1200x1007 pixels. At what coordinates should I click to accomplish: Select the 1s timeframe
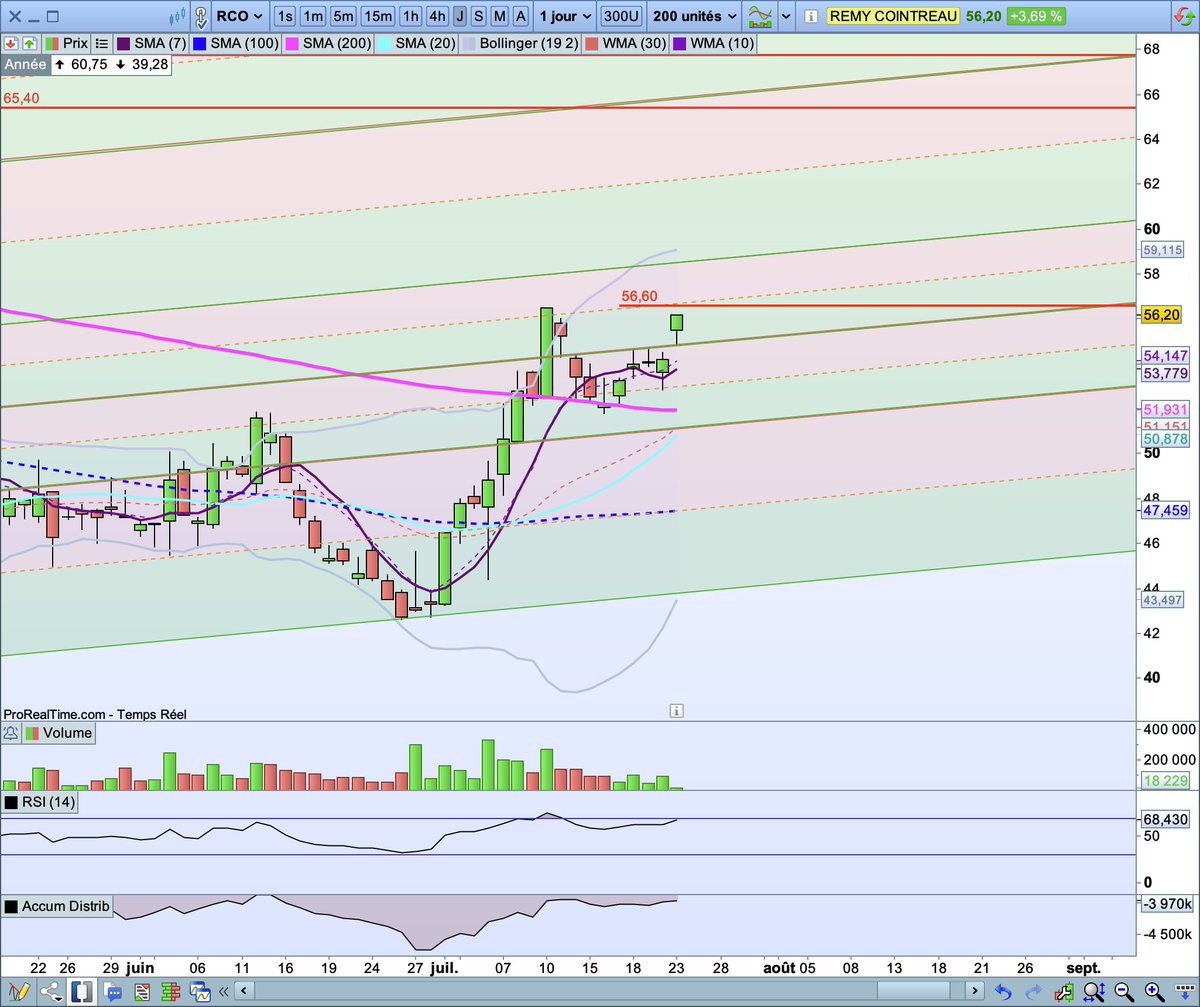click(285, 16)
